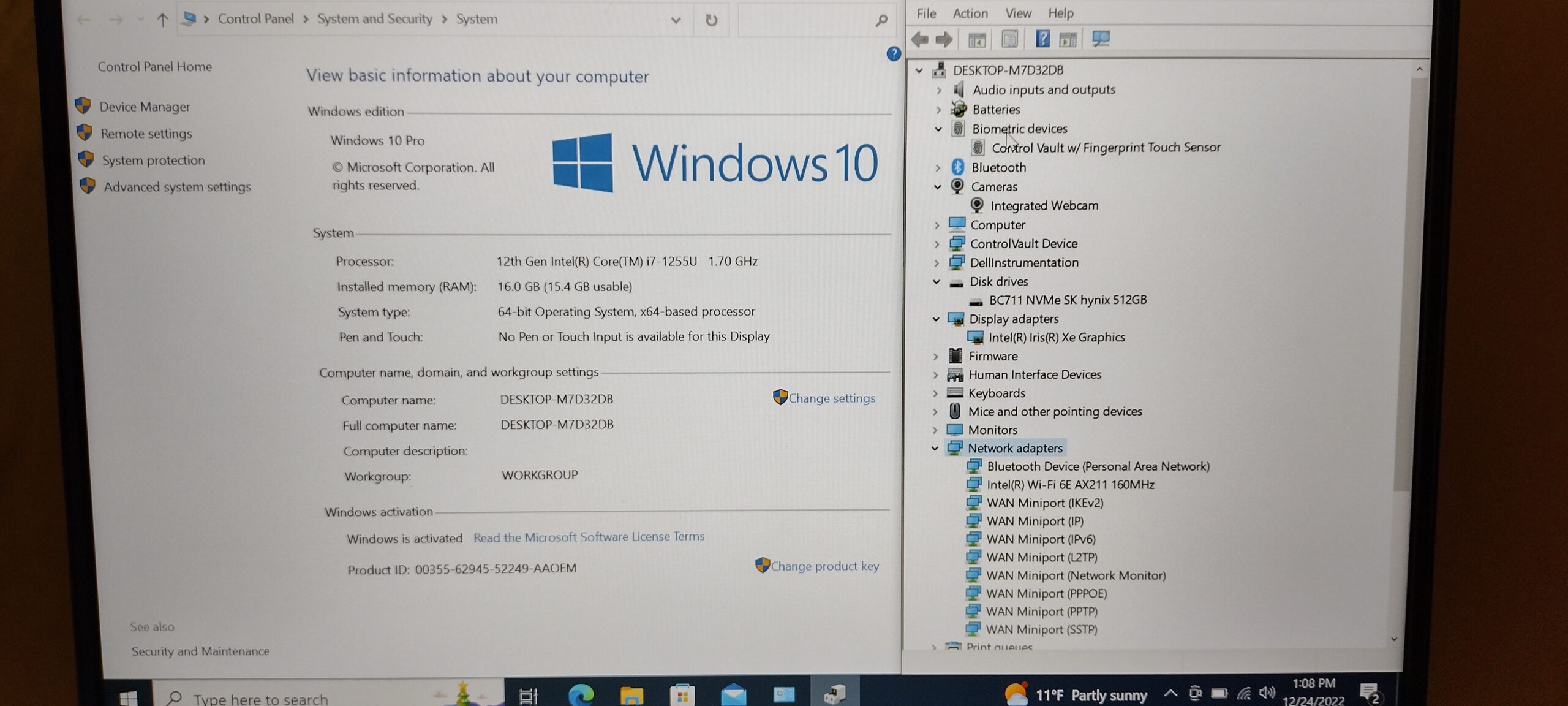This screenshot has height=706, width=1568.
Task: Click Control Panel Home link
Action: [x=155, y=67]
